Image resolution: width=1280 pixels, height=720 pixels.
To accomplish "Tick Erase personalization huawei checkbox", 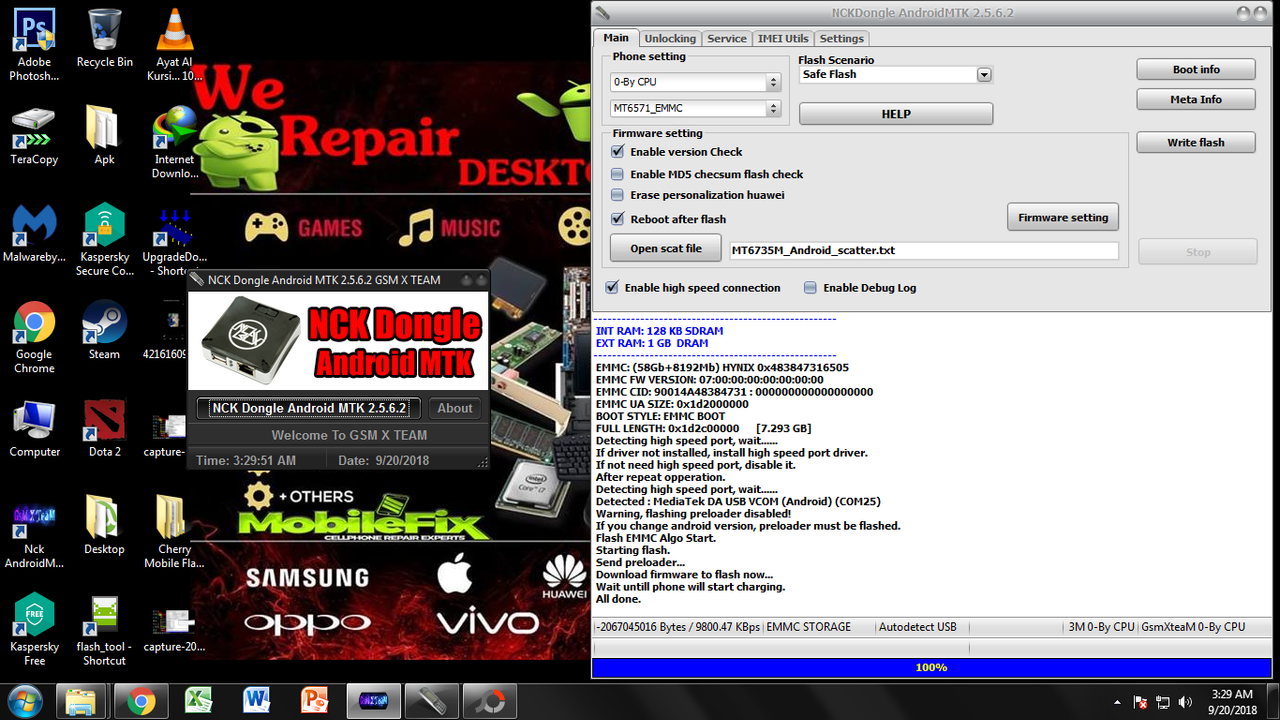I will coord(617,195).
